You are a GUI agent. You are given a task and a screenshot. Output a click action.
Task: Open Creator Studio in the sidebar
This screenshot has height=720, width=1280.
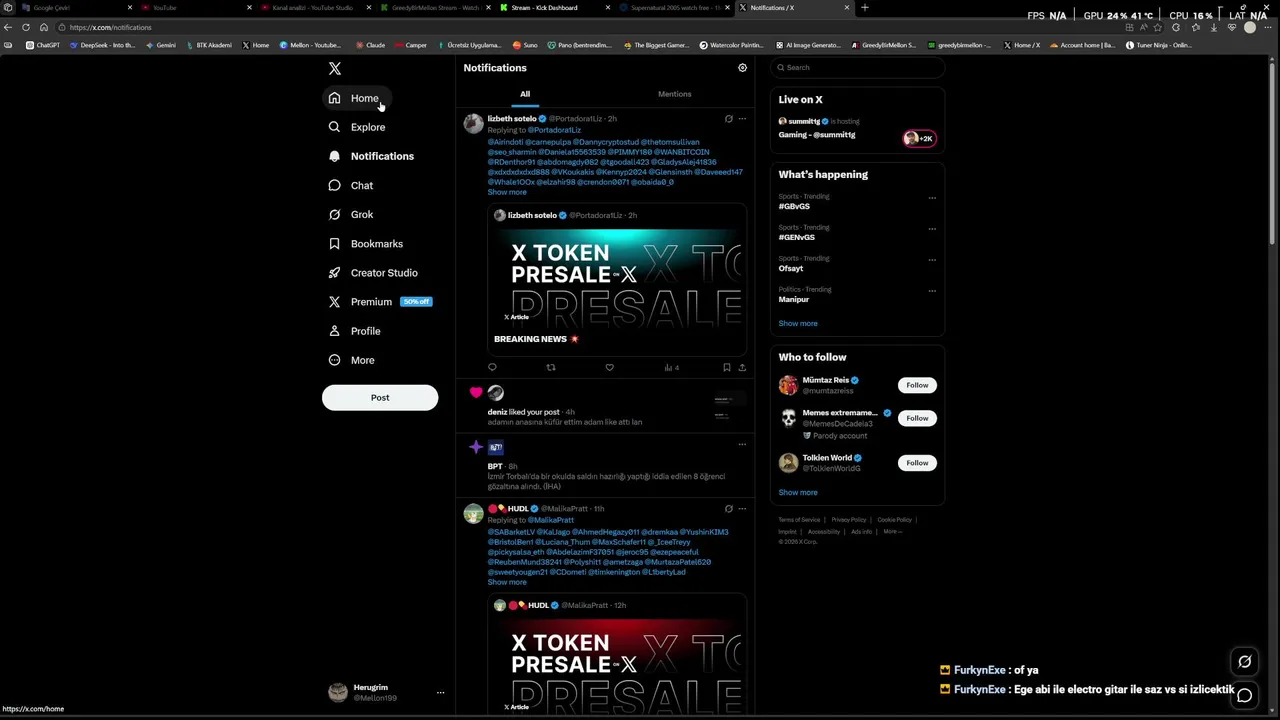373,272
